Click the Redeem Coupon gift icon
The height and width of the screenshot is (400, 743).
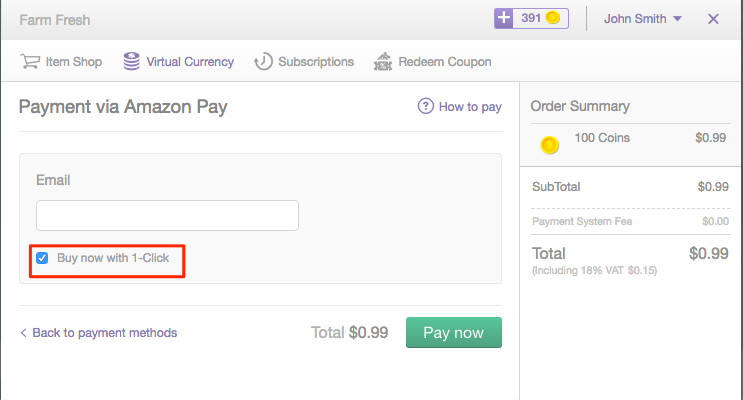(x=383, y=62)
